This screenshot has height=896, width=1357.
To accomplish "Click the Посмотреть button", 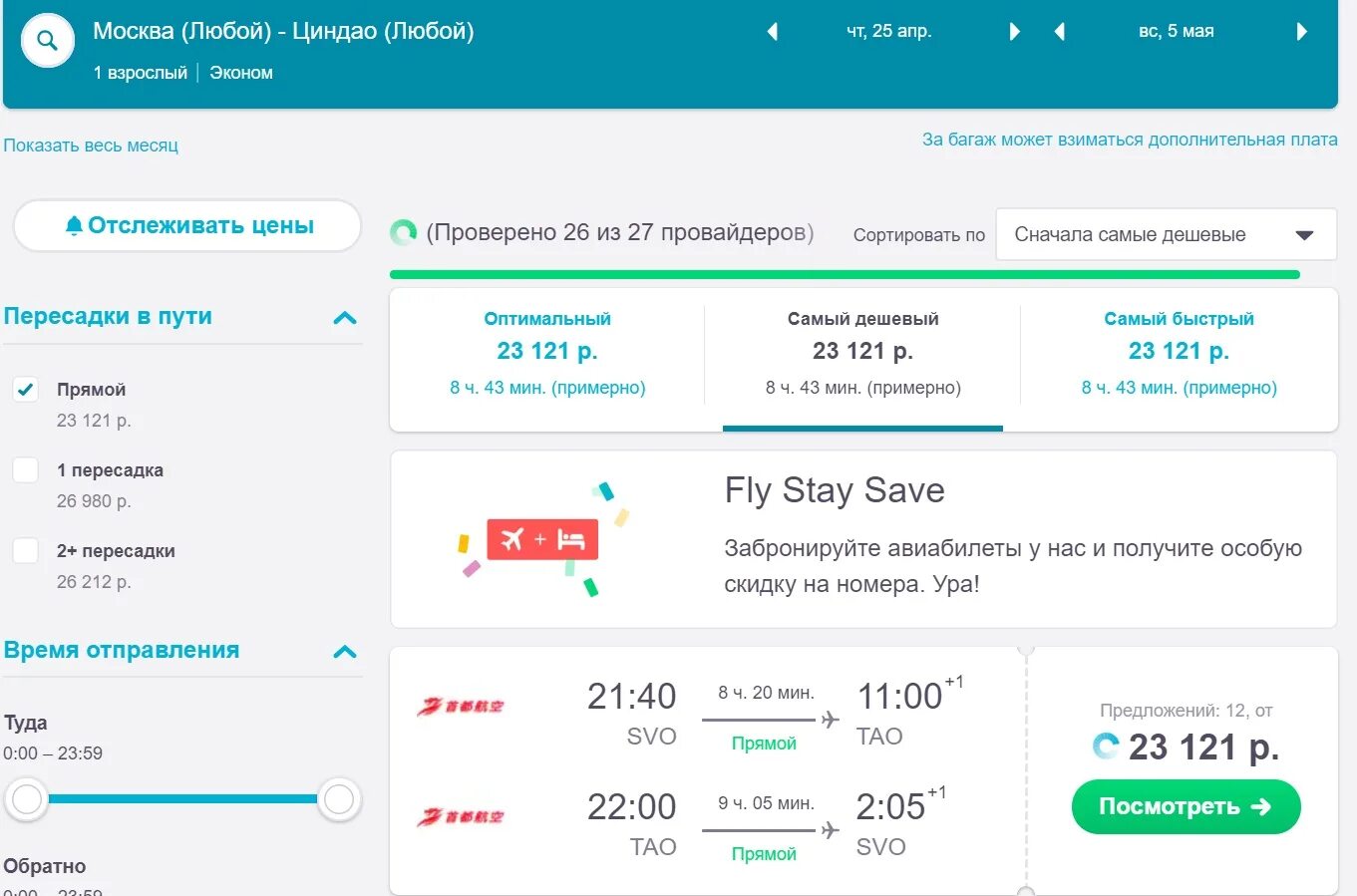I will (1186, 806).
